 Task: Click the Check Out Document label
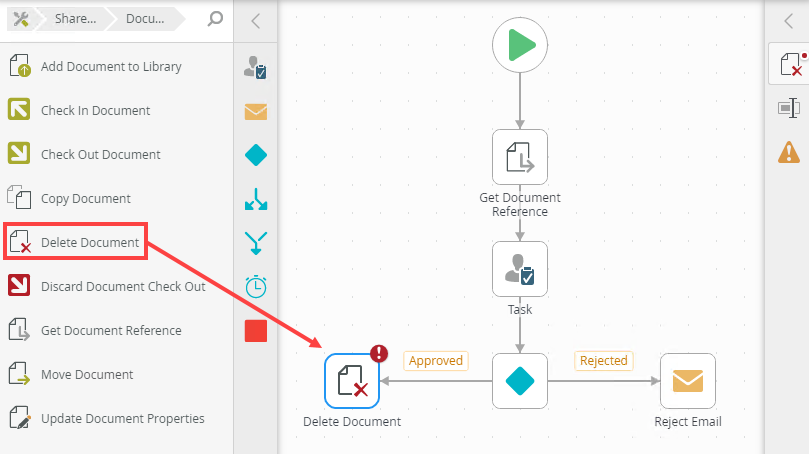point(101,154)
